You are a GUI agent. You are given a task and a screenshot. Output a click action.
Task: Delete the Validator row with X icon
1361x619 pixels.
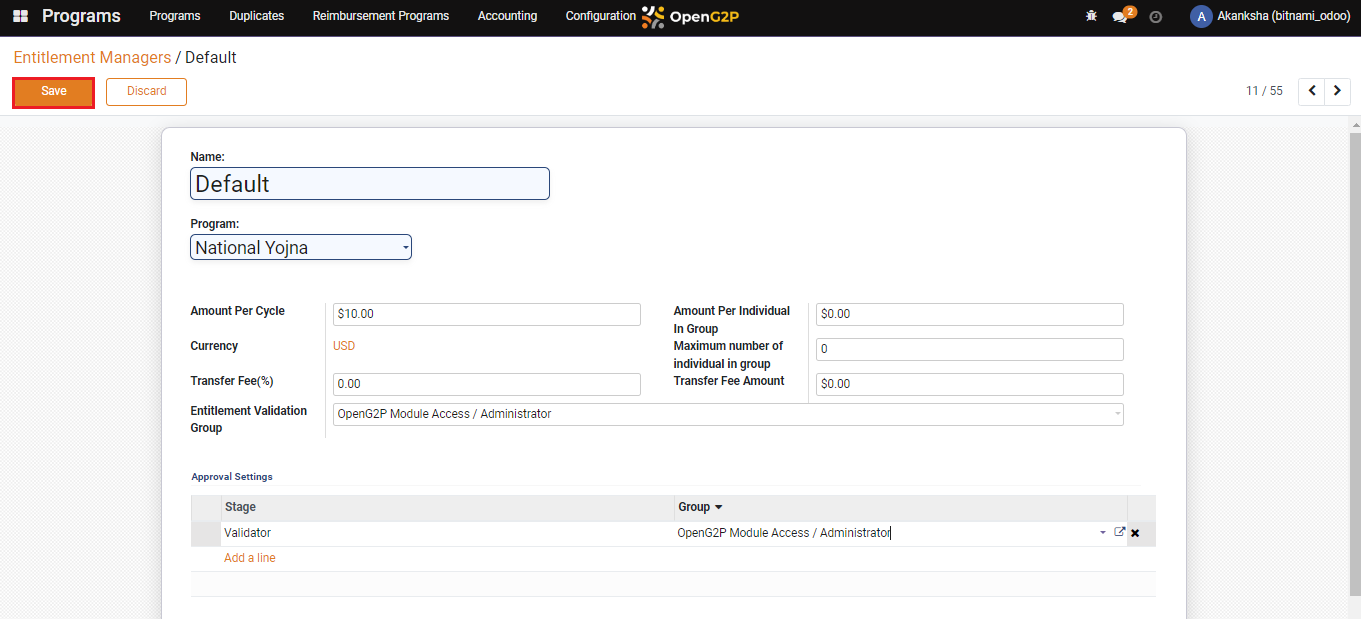click(x=1135, y=534)
